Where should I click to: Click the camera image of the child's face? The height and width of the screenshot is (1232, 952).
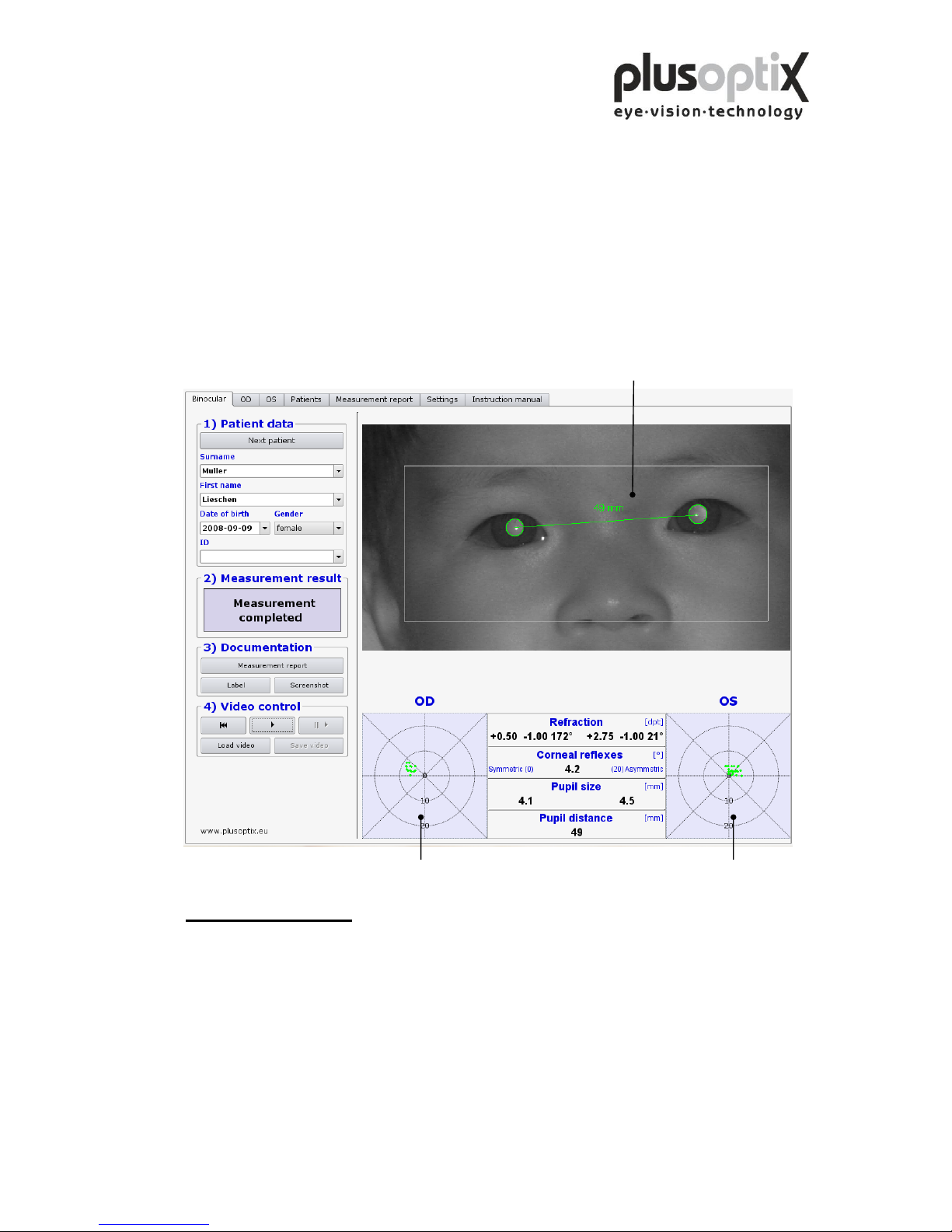(x=576, y=537)
